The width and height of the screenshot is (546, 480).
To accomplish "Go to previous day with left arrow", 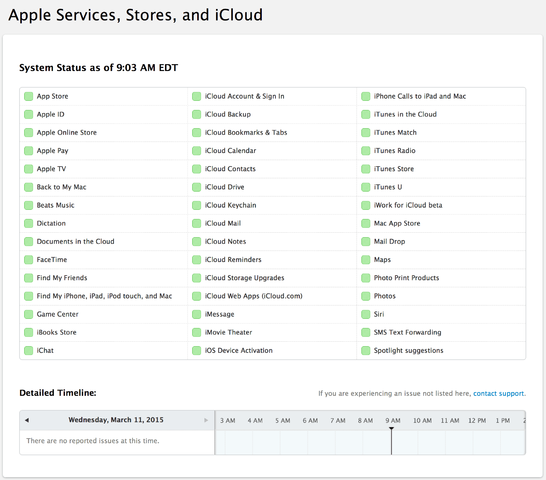I will 27,420.
